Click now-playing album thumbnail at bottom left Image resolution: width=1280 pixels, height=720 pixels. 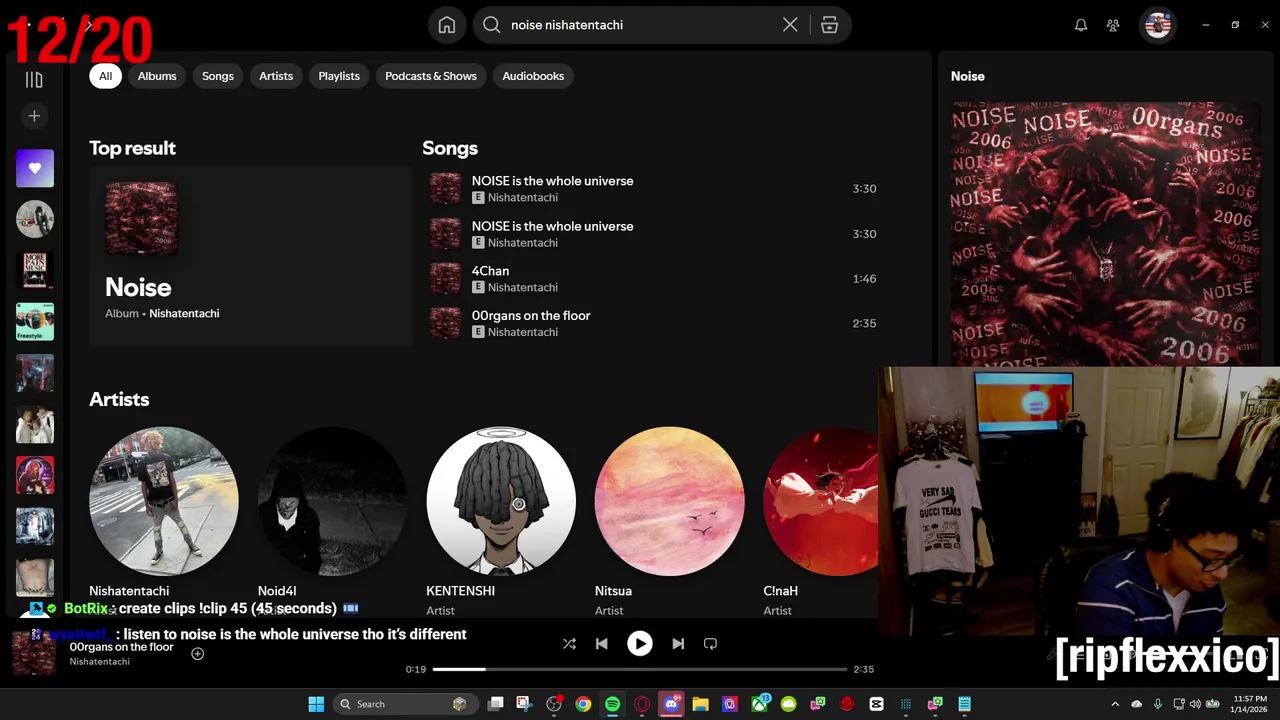pos(34,654)
